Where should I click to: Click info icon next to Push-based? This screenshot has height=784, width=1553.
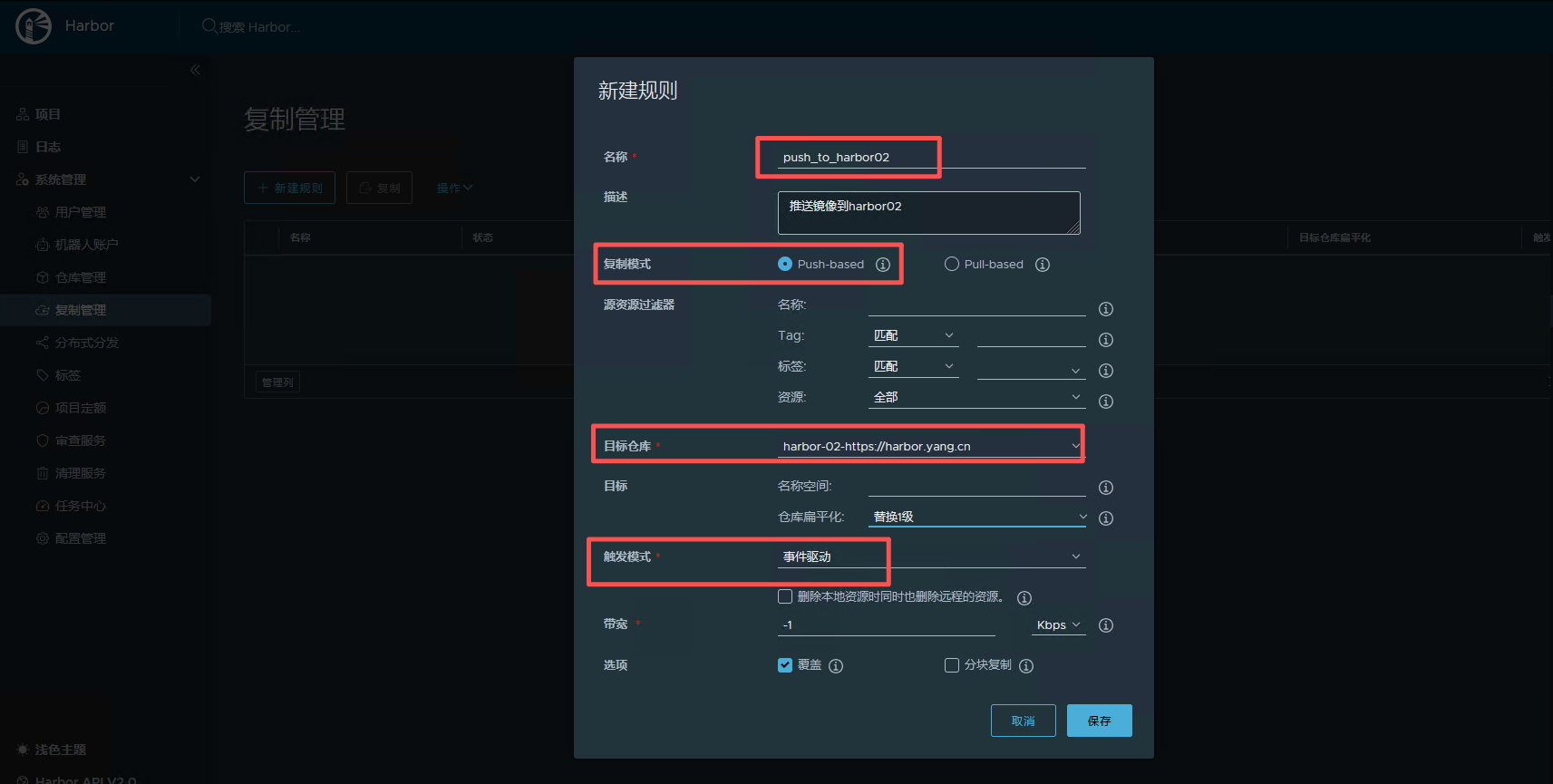[x=883, y=265]
